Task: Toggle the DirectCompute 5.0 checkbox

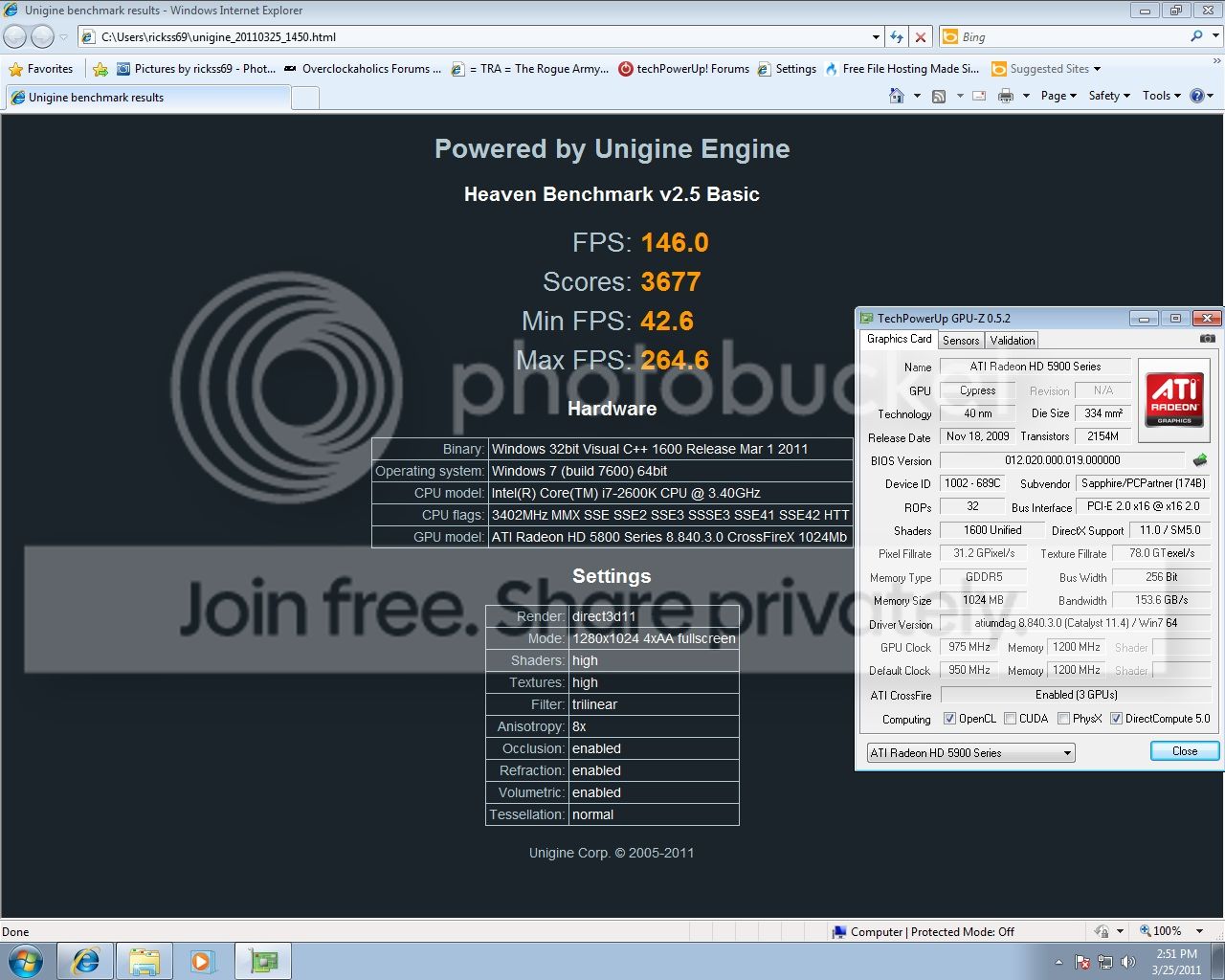Action: click(x=1116, y=719)
